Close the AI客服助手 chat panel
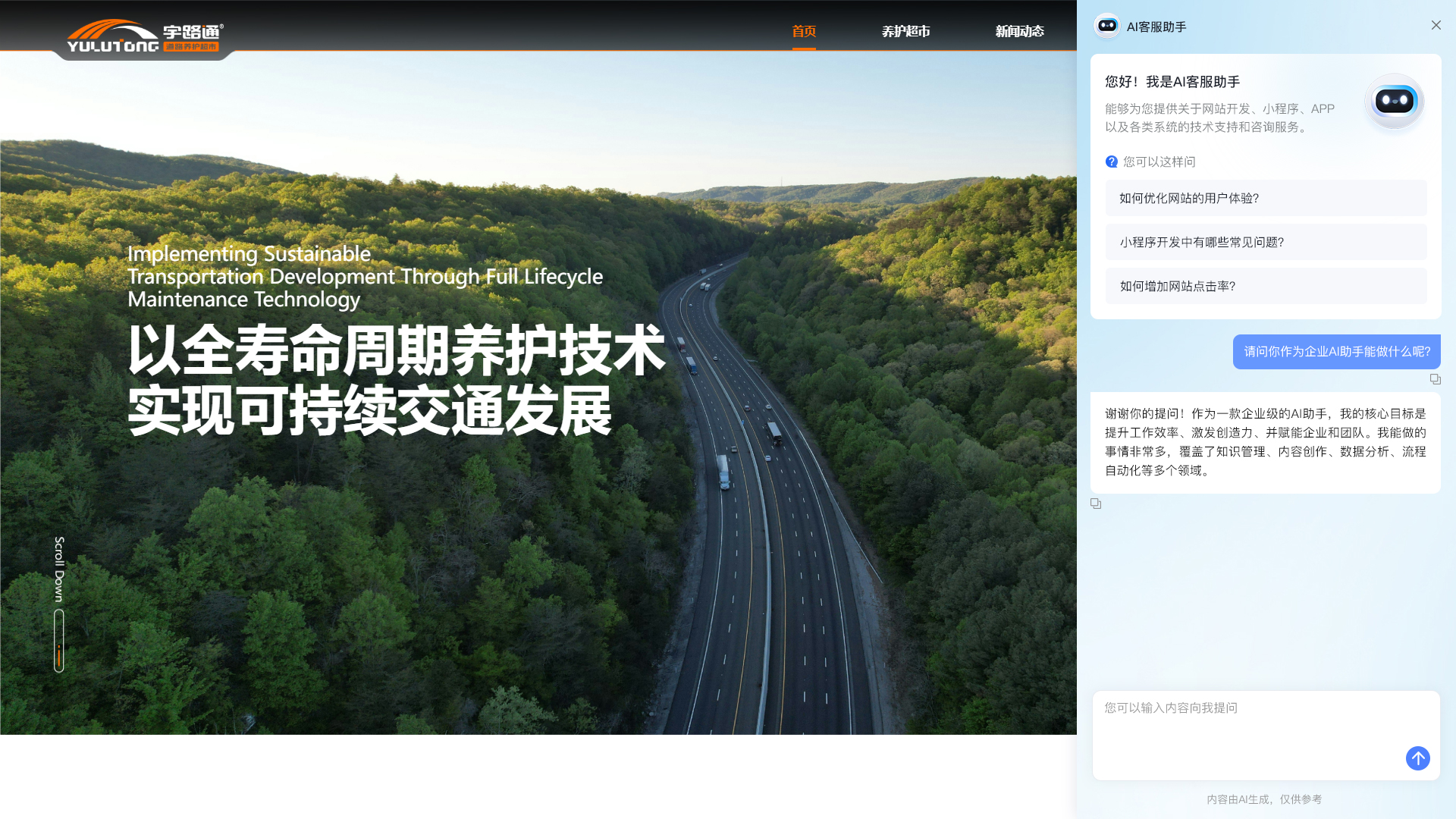Screen dimensions: 1456x819 coord(1436,25)
